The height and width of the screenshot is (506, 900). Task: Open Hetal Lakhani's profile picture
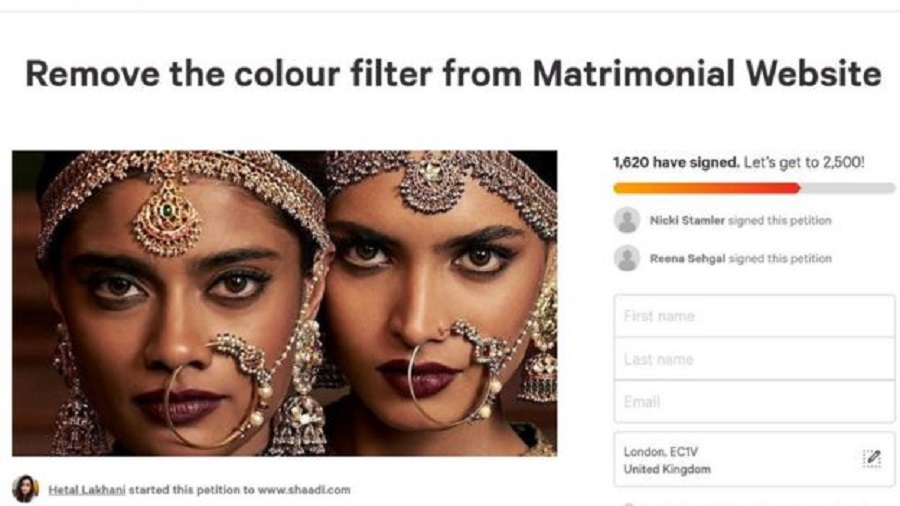point(26,489)
